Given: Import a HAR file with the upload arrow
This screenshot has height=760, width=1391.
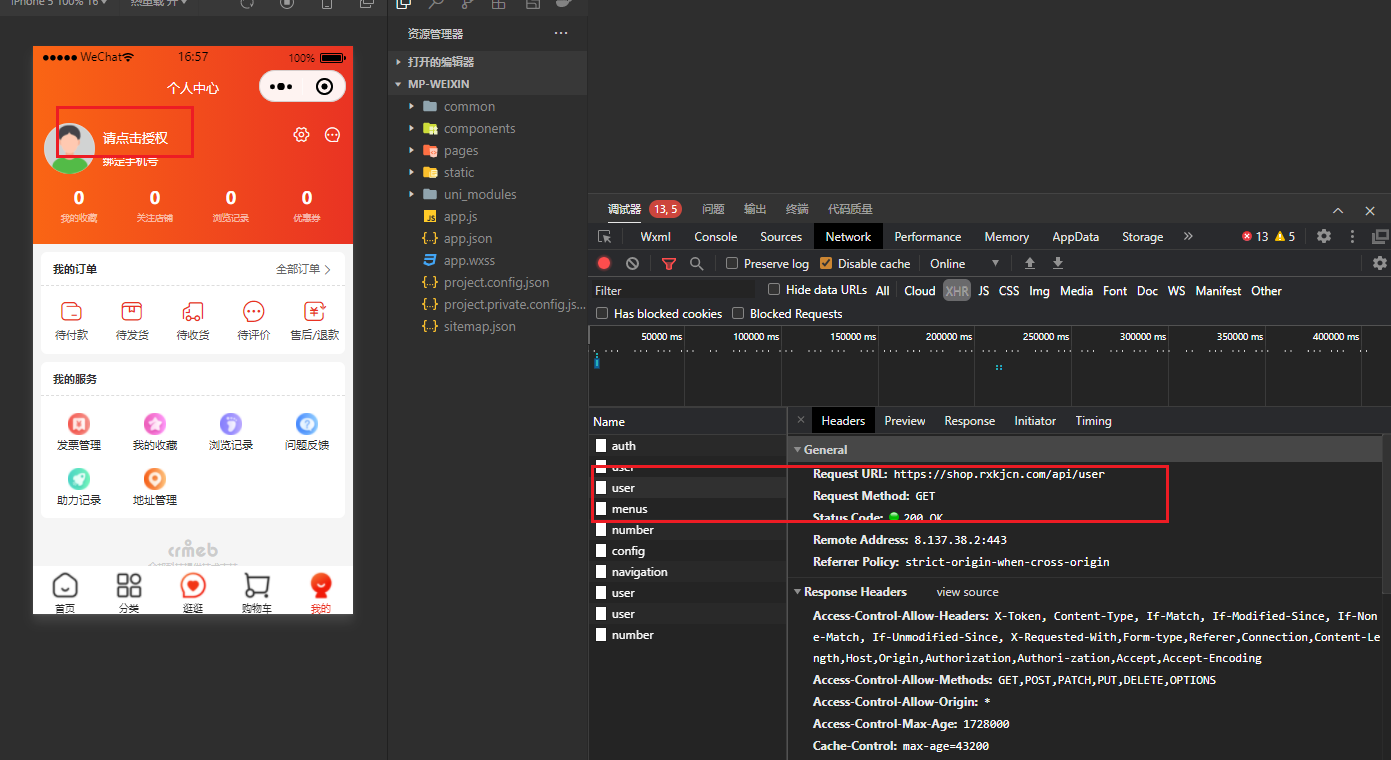Looking at the screenshot, I should [x=1029, y=263].
